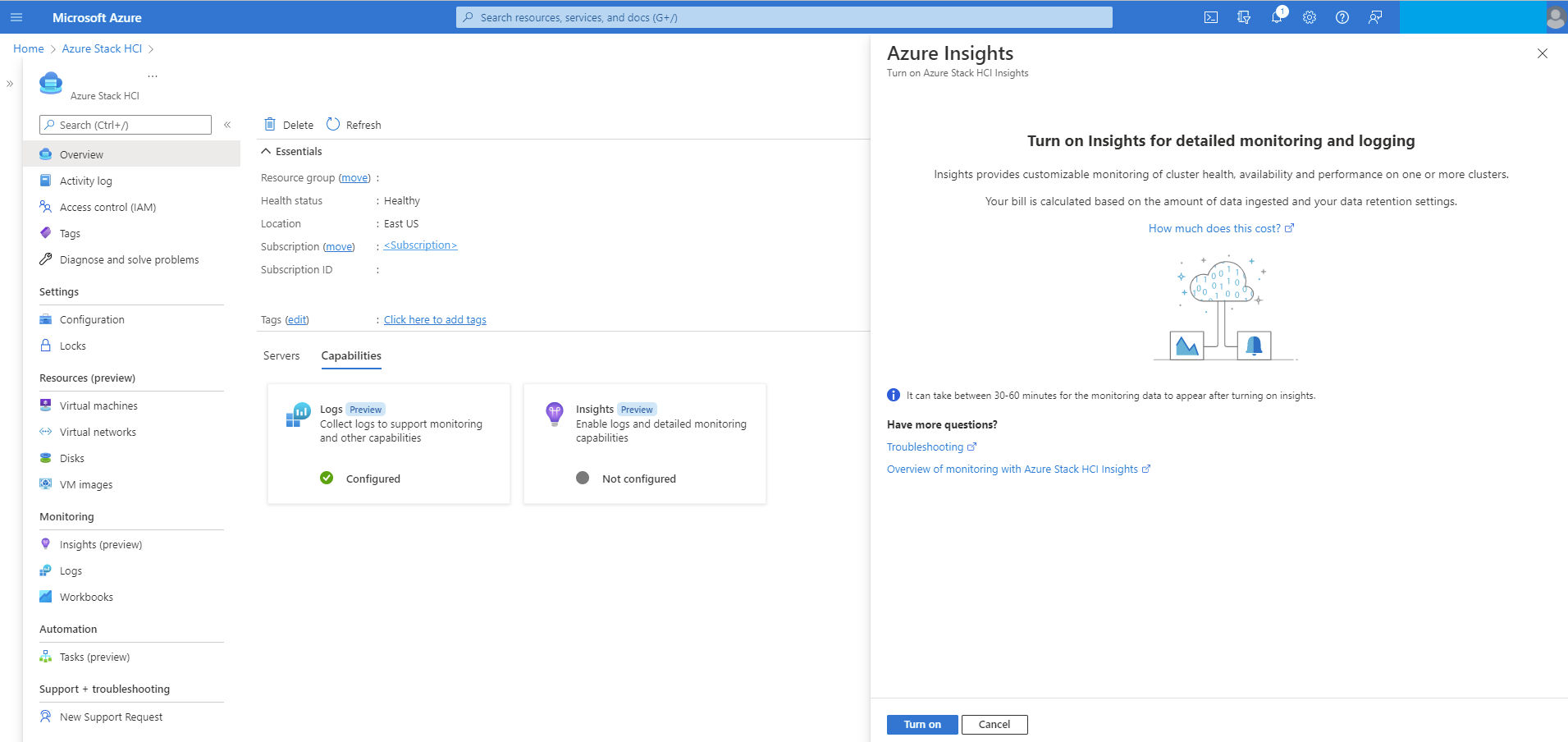Open Insights (preview) under Monitoring
Viewport: 1568px width, 742px height.
pyautogui.click(x=101, y=543)
